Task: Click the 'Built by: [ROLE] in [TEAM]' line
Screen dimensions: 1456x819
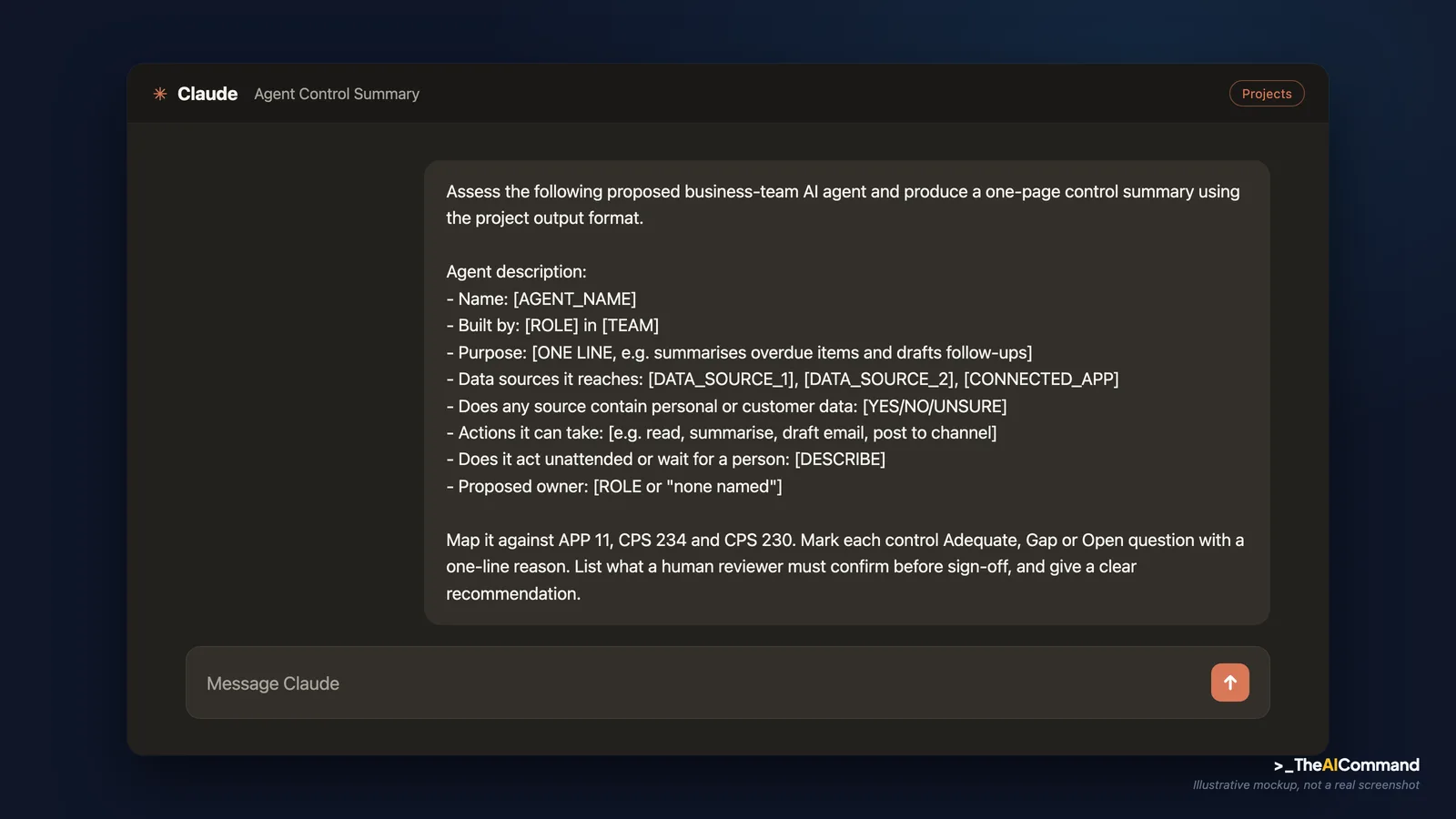Action: (x=552, y=325)
